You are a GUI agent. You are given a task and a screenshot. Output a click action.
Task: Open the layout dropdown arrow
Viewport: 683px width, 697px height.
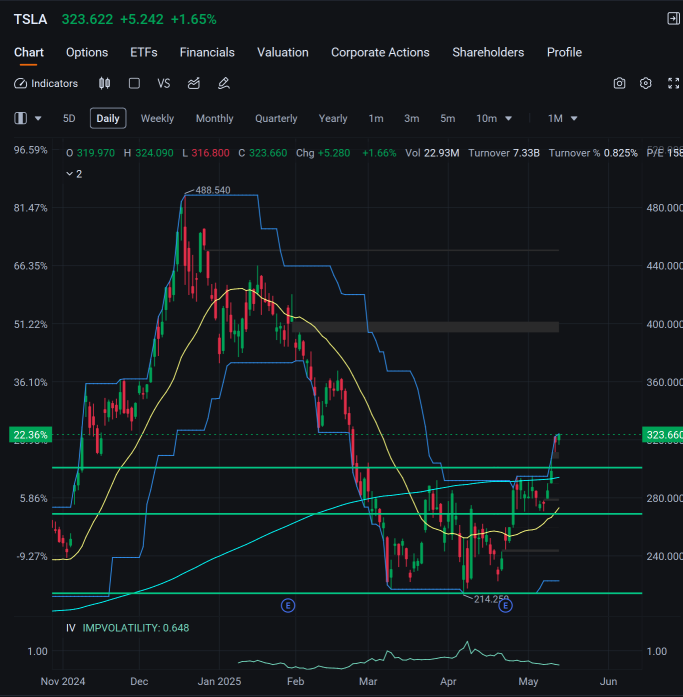click(38, 118)
